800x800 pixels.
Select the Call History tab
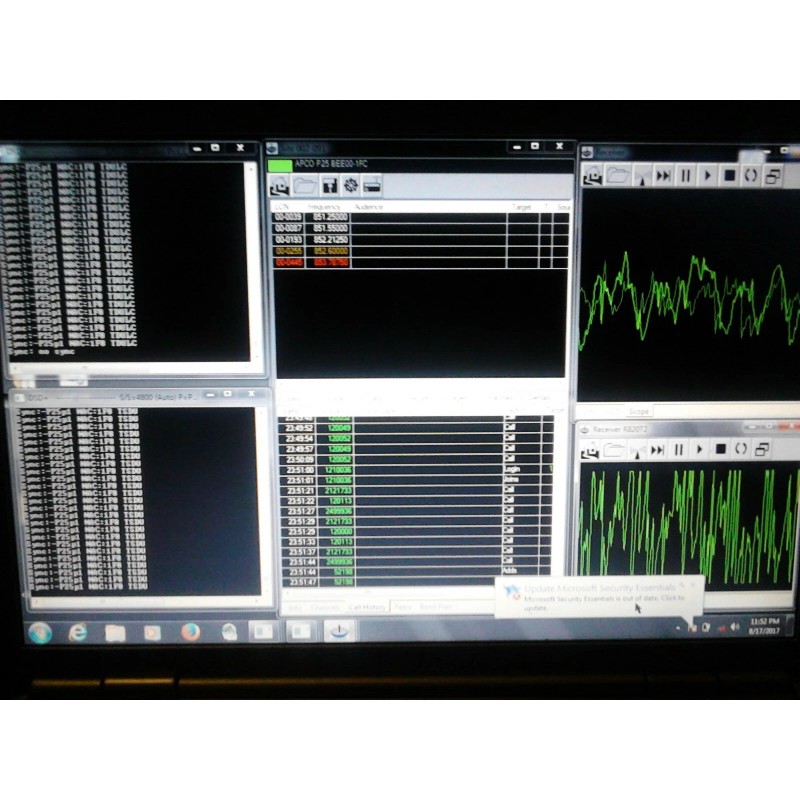coord(366,606)
